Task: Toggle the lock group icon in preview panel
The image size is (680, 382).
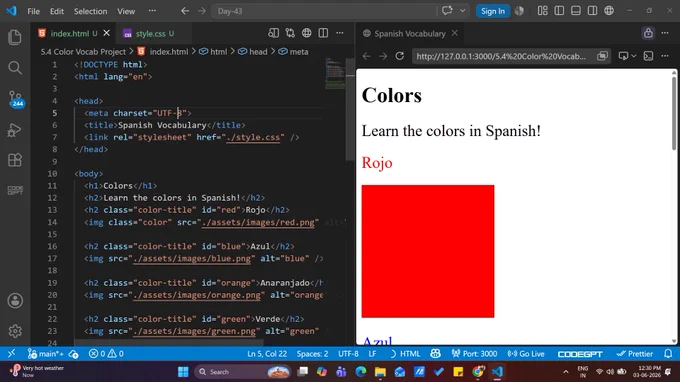Action: click(648, 33)
